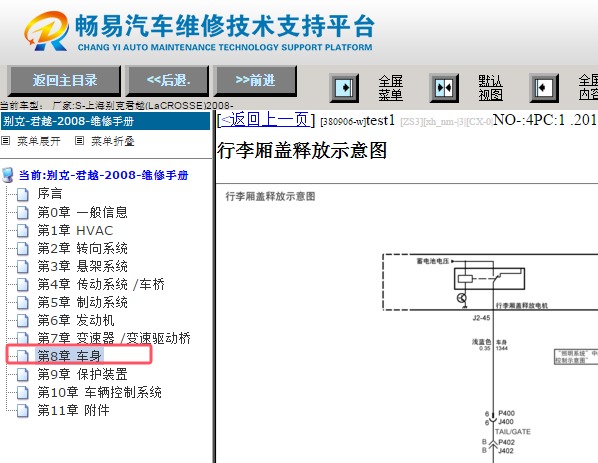Screen dimensions: 598x463
Task: Open 第1章 HVAC chapter
Action: tap(75, 230)
